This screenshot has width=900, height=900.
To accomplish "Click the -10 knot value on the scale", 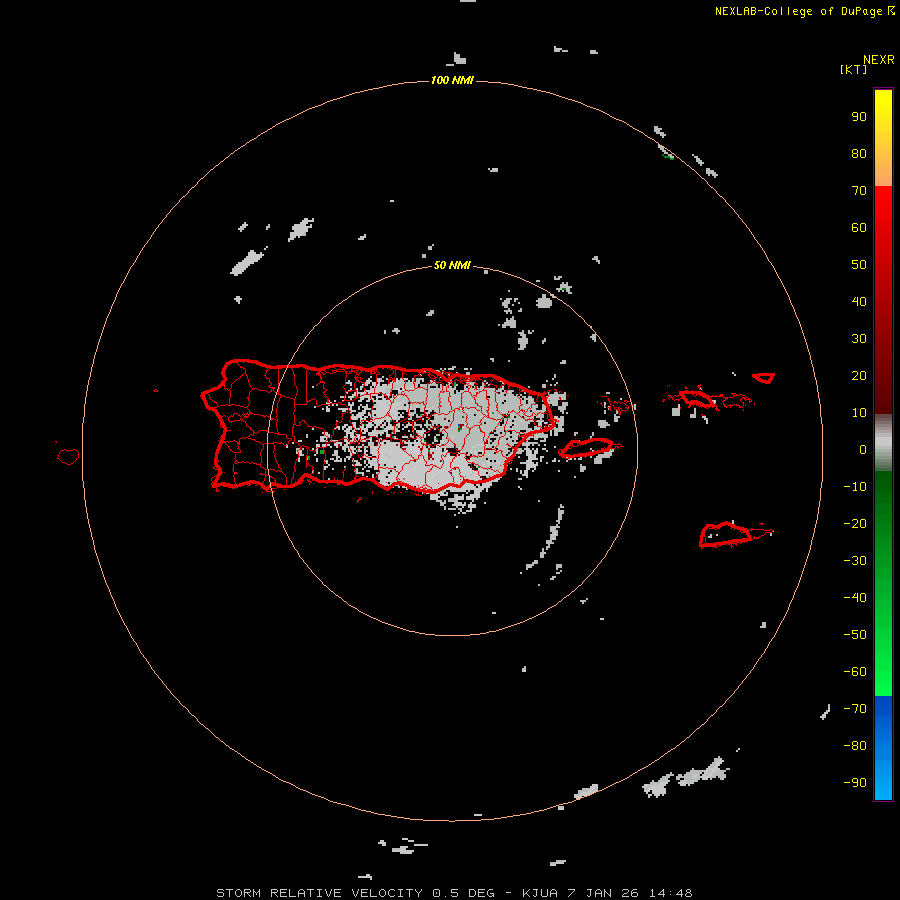I will pos(855,487).
